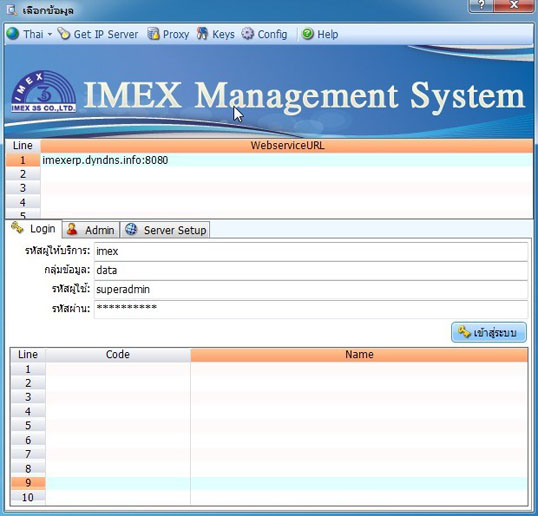The height and width of the screenshot is (516, 538).
Task: Click the IMEX 3S CO.,LTD. logo
Action: click(44, 92)
